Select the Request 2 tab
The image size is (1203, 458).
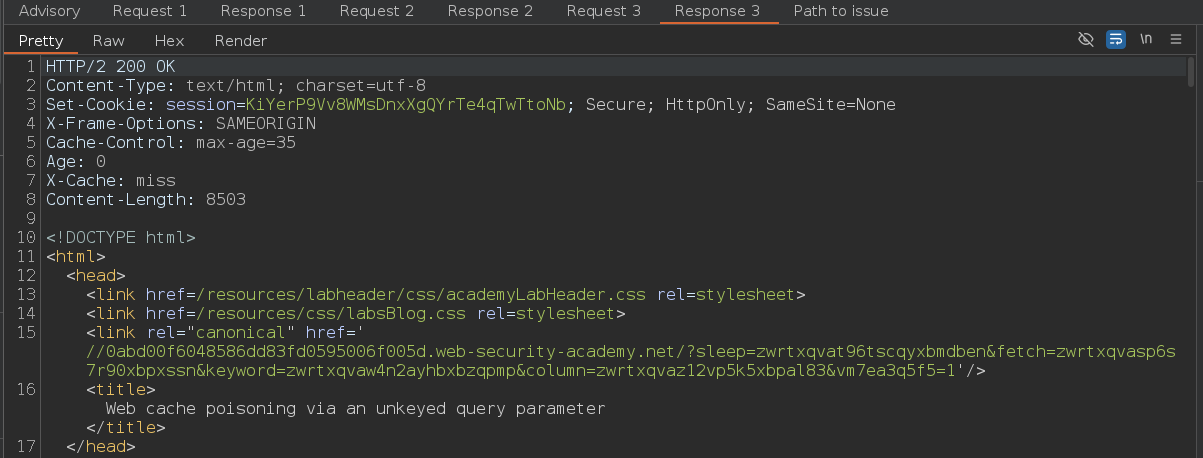(x=376, y=11)
